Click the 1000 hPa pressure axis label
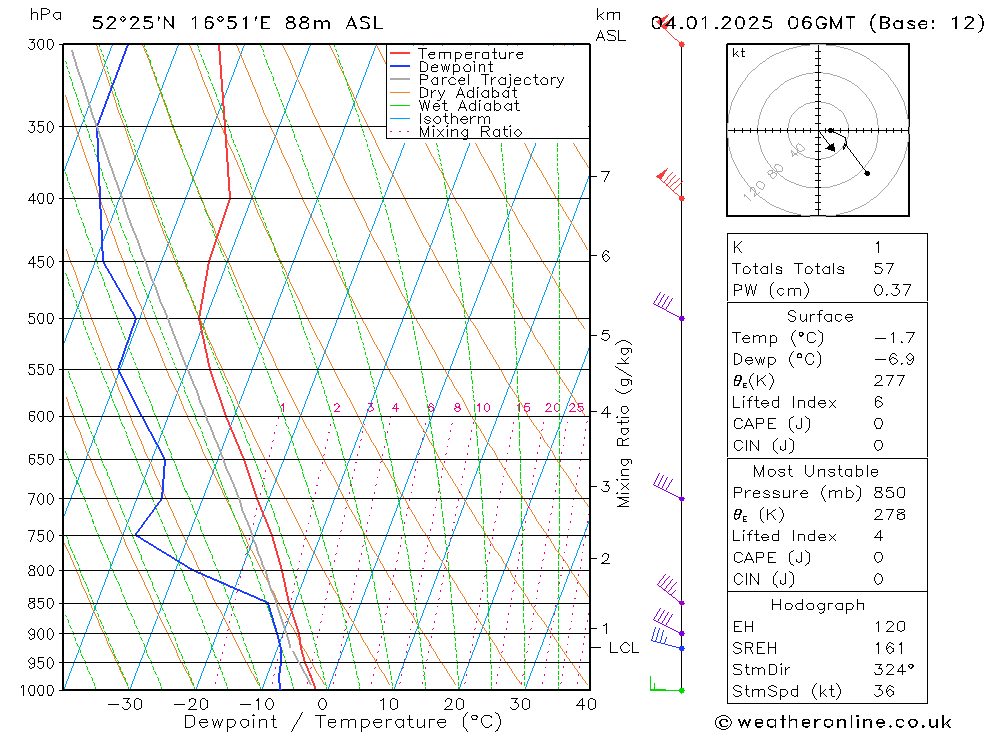 [x=37, y=691]
